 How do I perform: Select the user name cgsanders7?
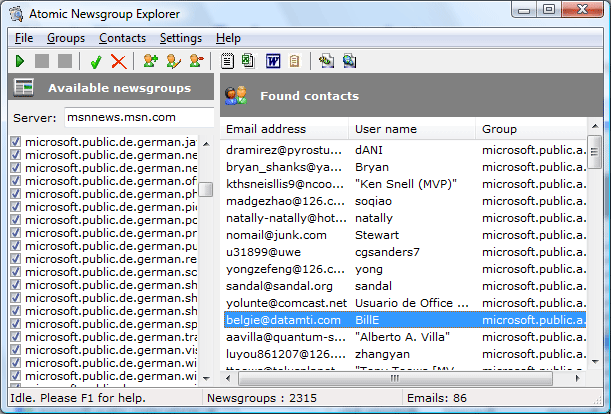[387, 252]
